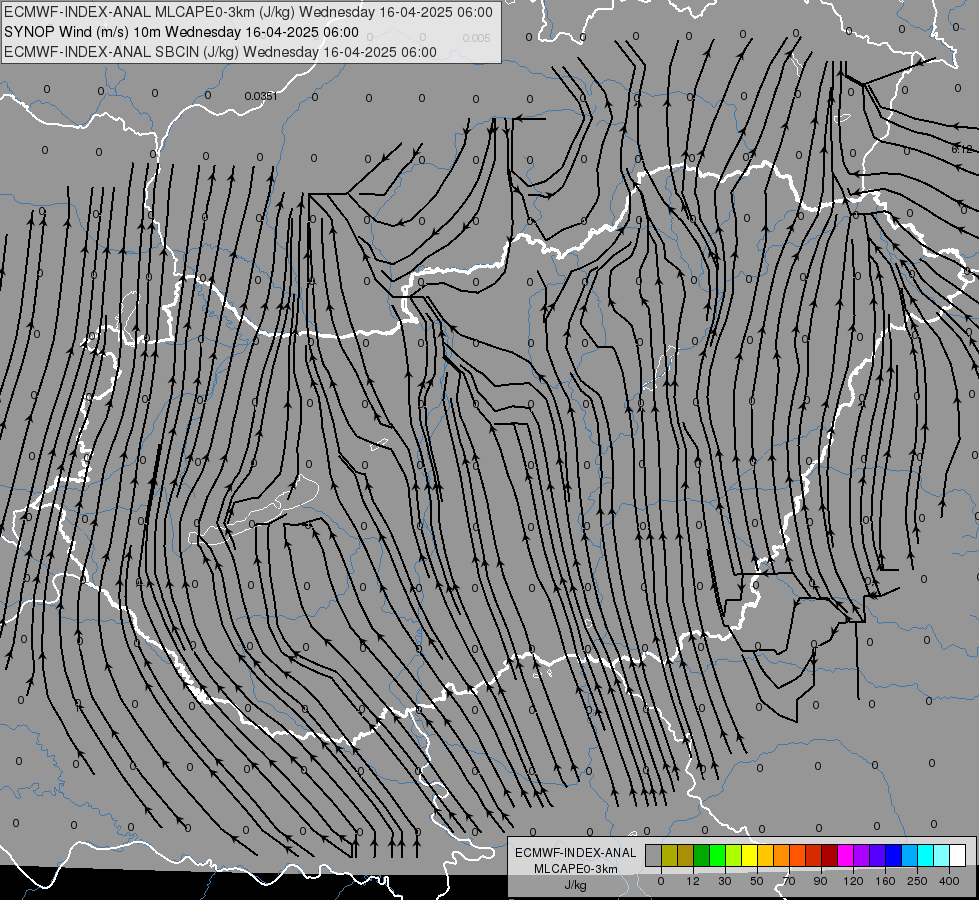Pick the lime yellow-green legend swatch
This screenshot has width=979, height=900.
coord(734,855)
